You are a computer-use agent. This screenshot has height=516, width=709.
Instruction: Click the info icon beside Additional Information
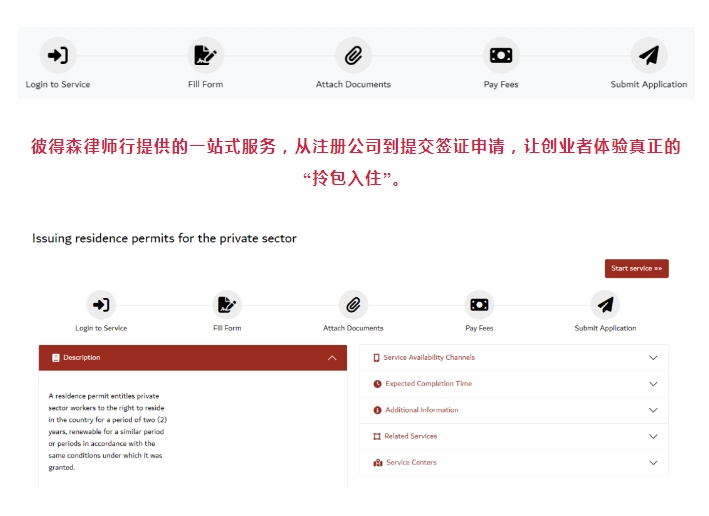[x=377, y=410]
